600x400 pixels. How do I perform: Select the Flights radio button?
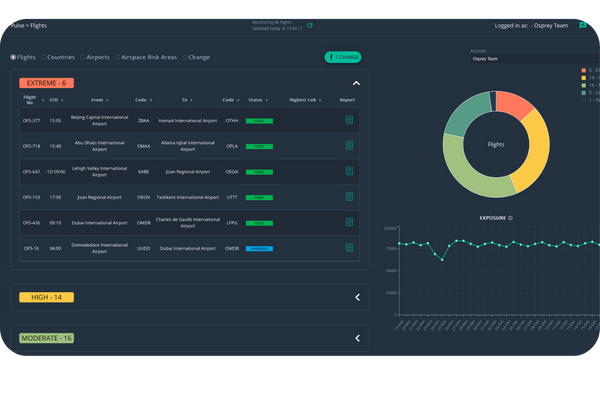click(13, 57)
